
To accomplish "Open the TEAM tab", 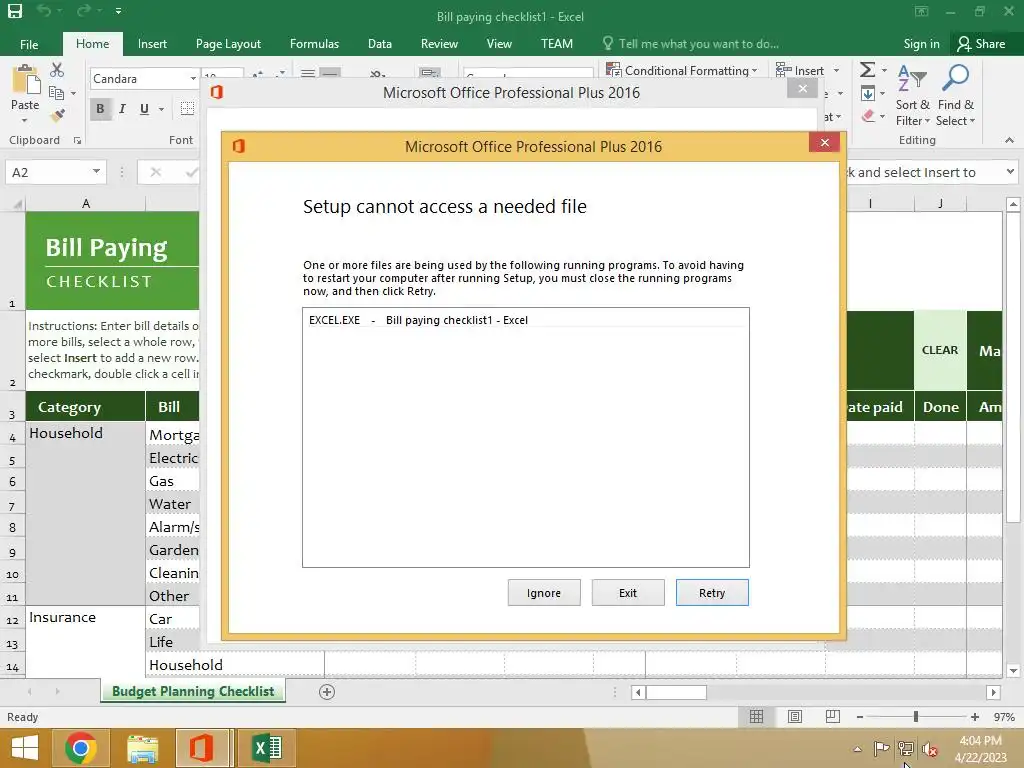I will tap(556, 44).
